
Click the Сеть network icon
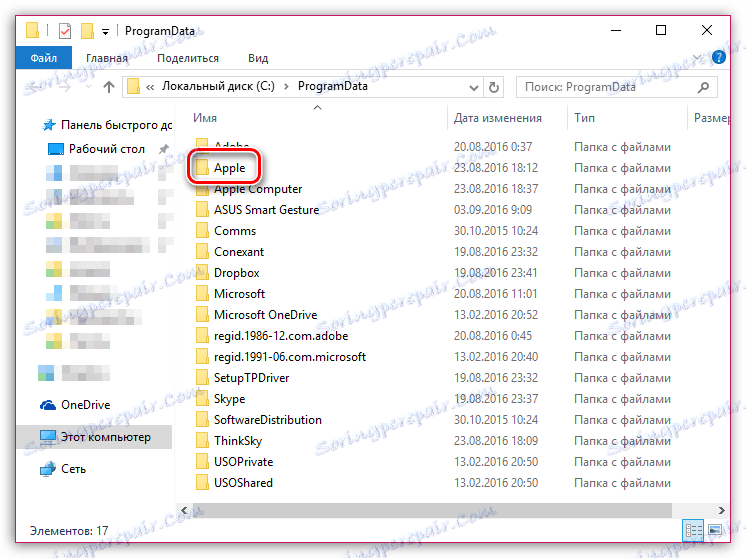[x=48, y=469]
